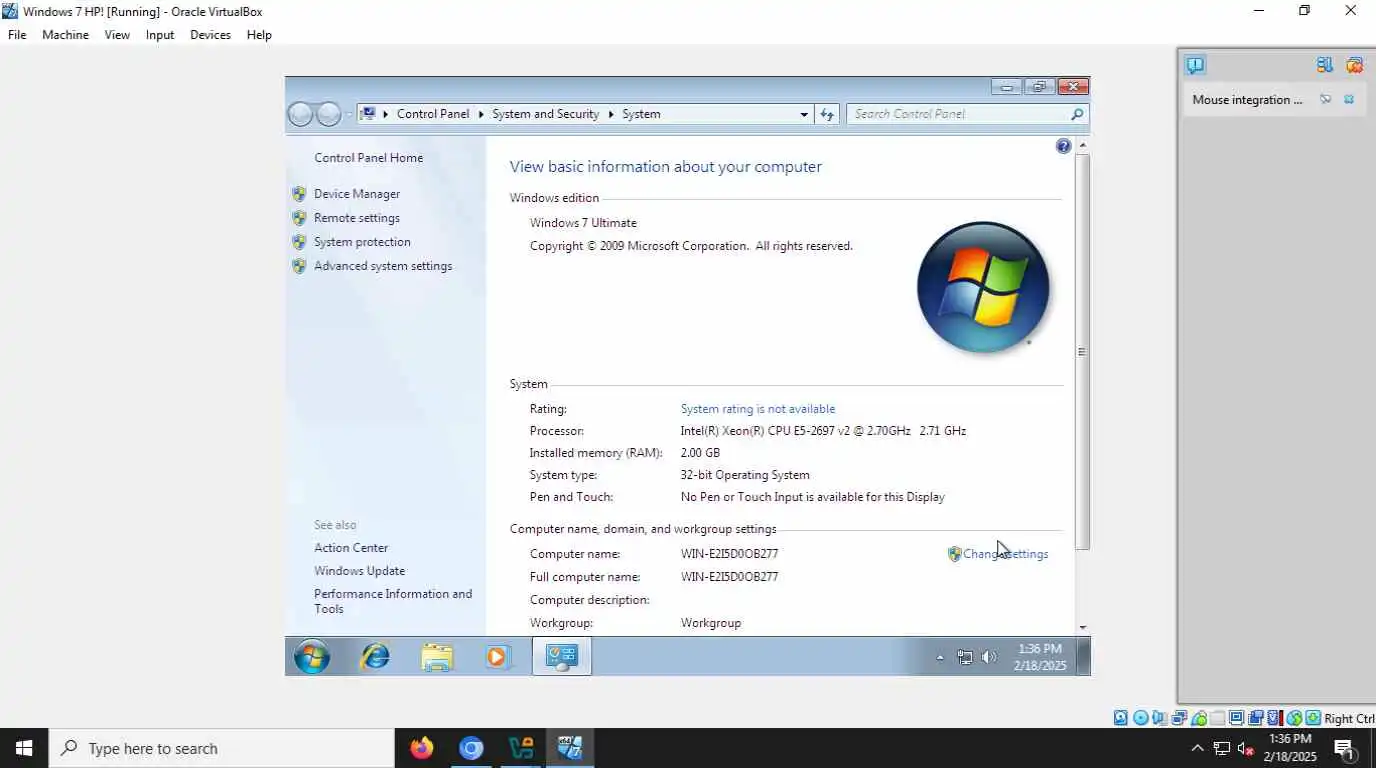Expand arrow after System and Security breadcrumb
1376x768 pixels.
610,114
